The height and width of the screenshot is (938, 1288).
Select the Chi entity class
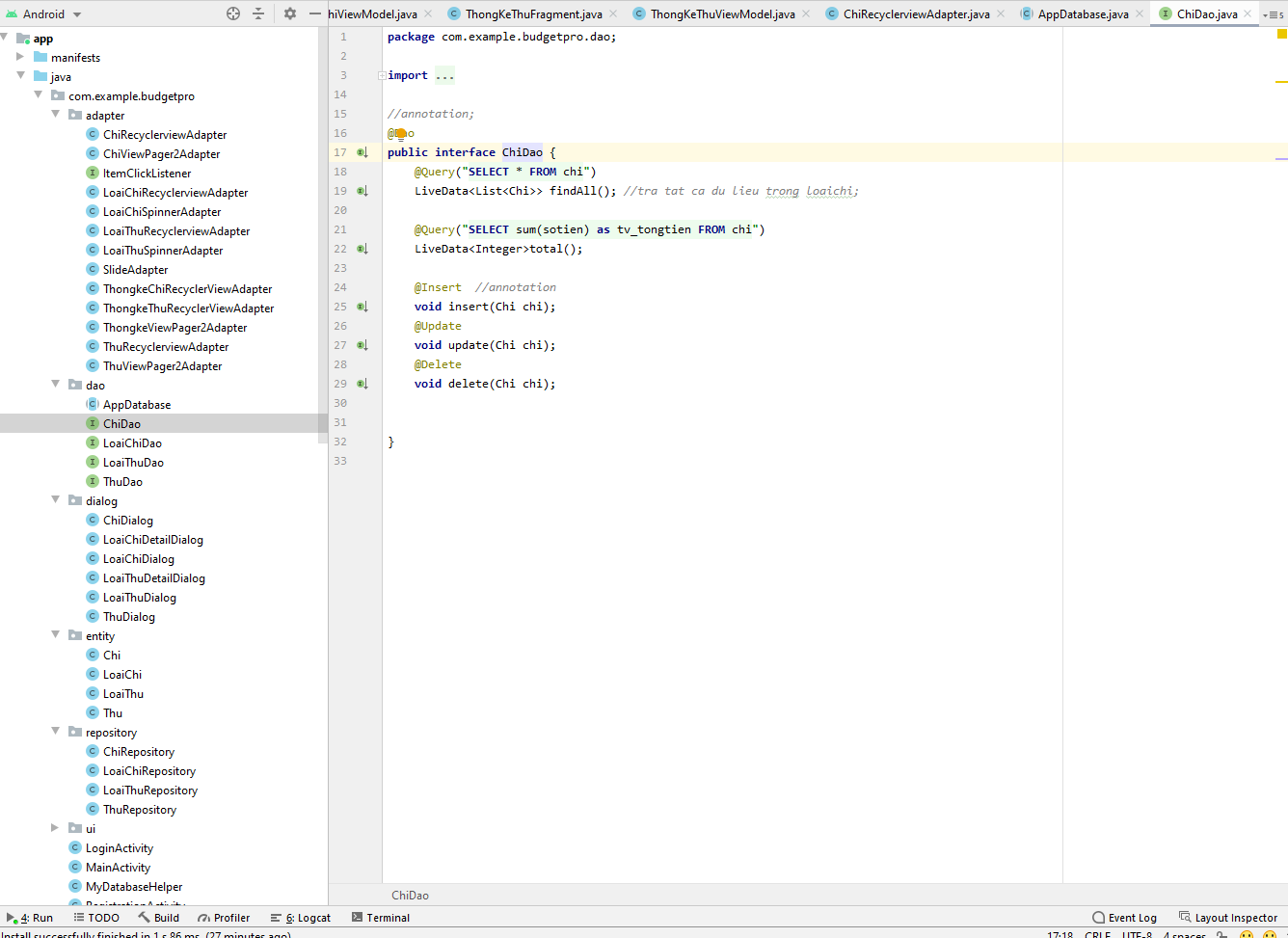[112, 655]
